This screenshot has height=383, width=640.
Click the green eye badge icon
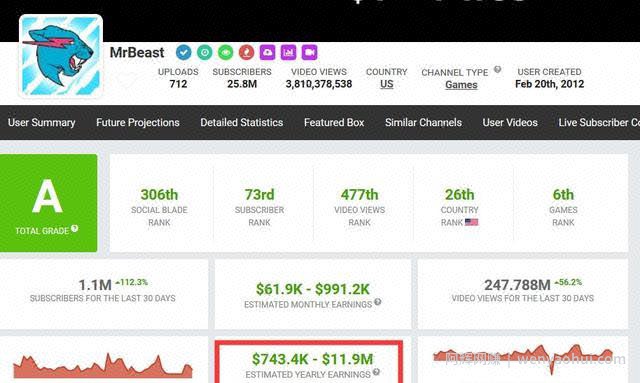click(x=225, y=52)
